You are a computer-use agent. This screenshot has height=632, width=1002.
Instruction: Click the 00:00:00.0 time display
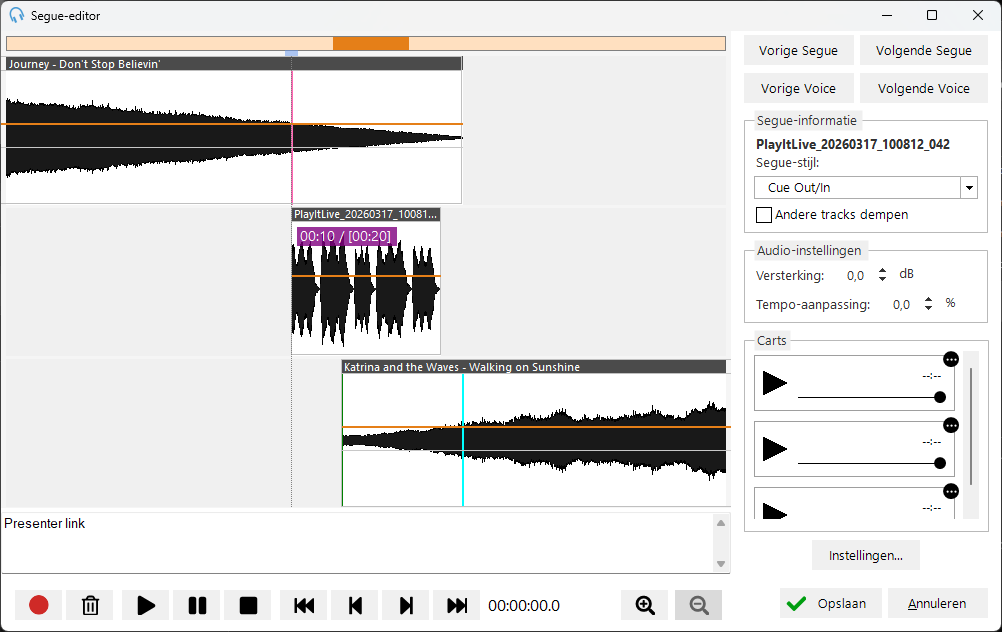524,606
